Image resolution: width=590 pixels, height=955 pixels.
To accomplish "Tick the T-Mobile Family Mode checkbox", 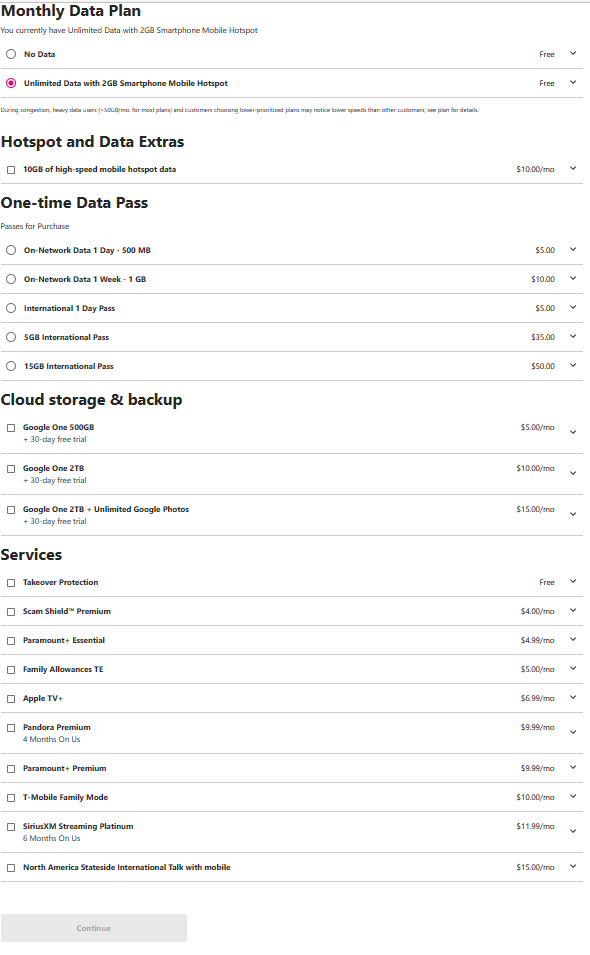I will pyautogui.click(x=11, y=798).
